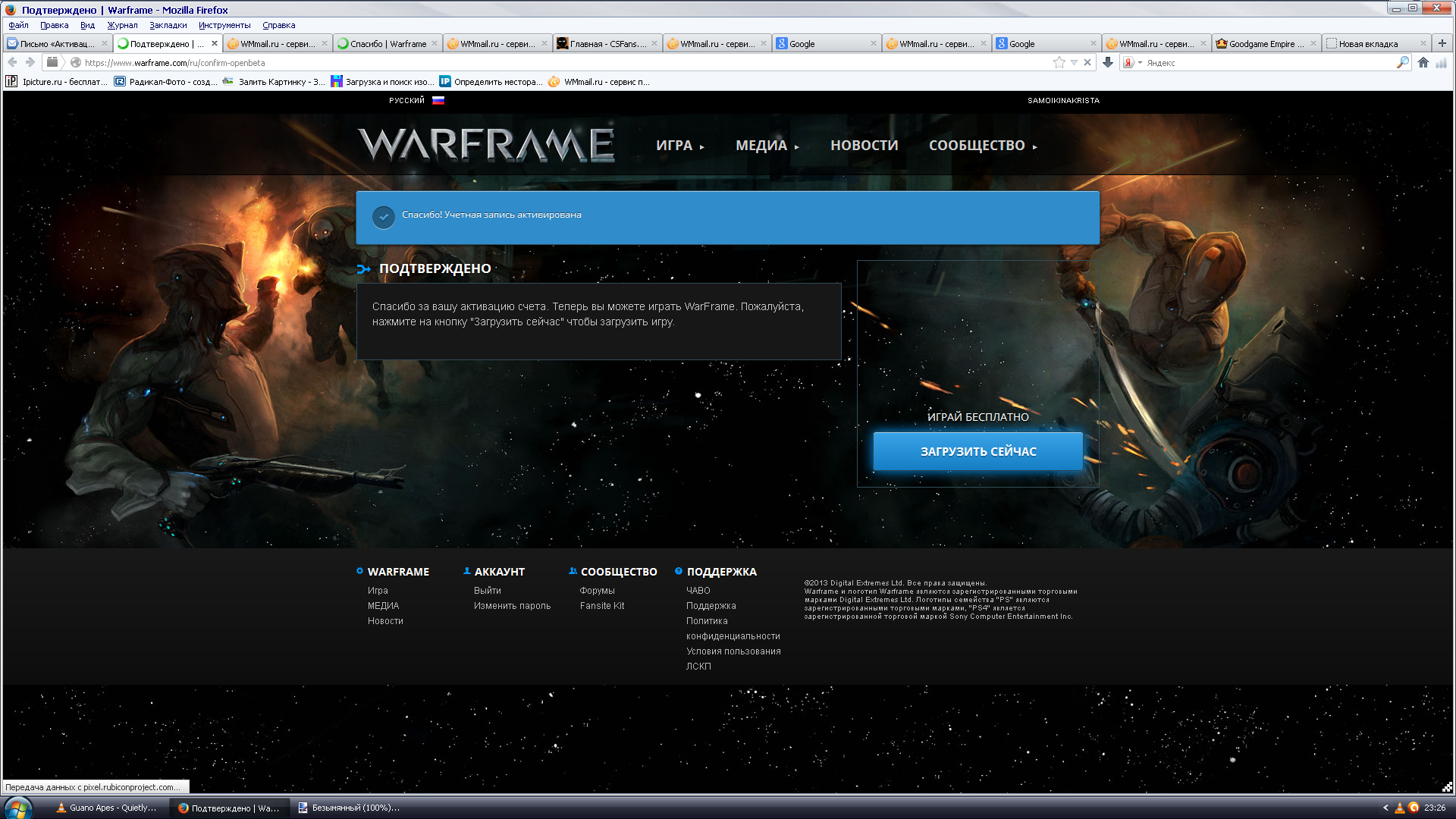The width and height of the screenshot is (1456, 819).
Task: Open the РУССКИЙ language selector
Action: [406, 100]
